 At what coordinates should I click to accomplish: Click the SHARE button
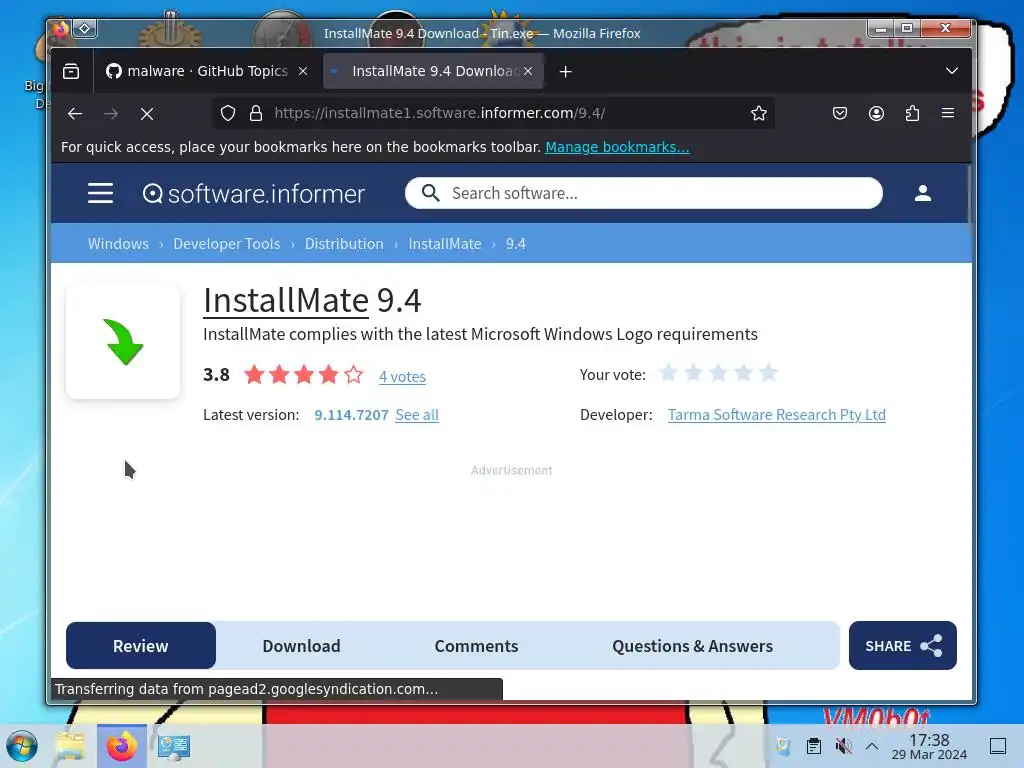pyautogui.click(x=903, y=645)
